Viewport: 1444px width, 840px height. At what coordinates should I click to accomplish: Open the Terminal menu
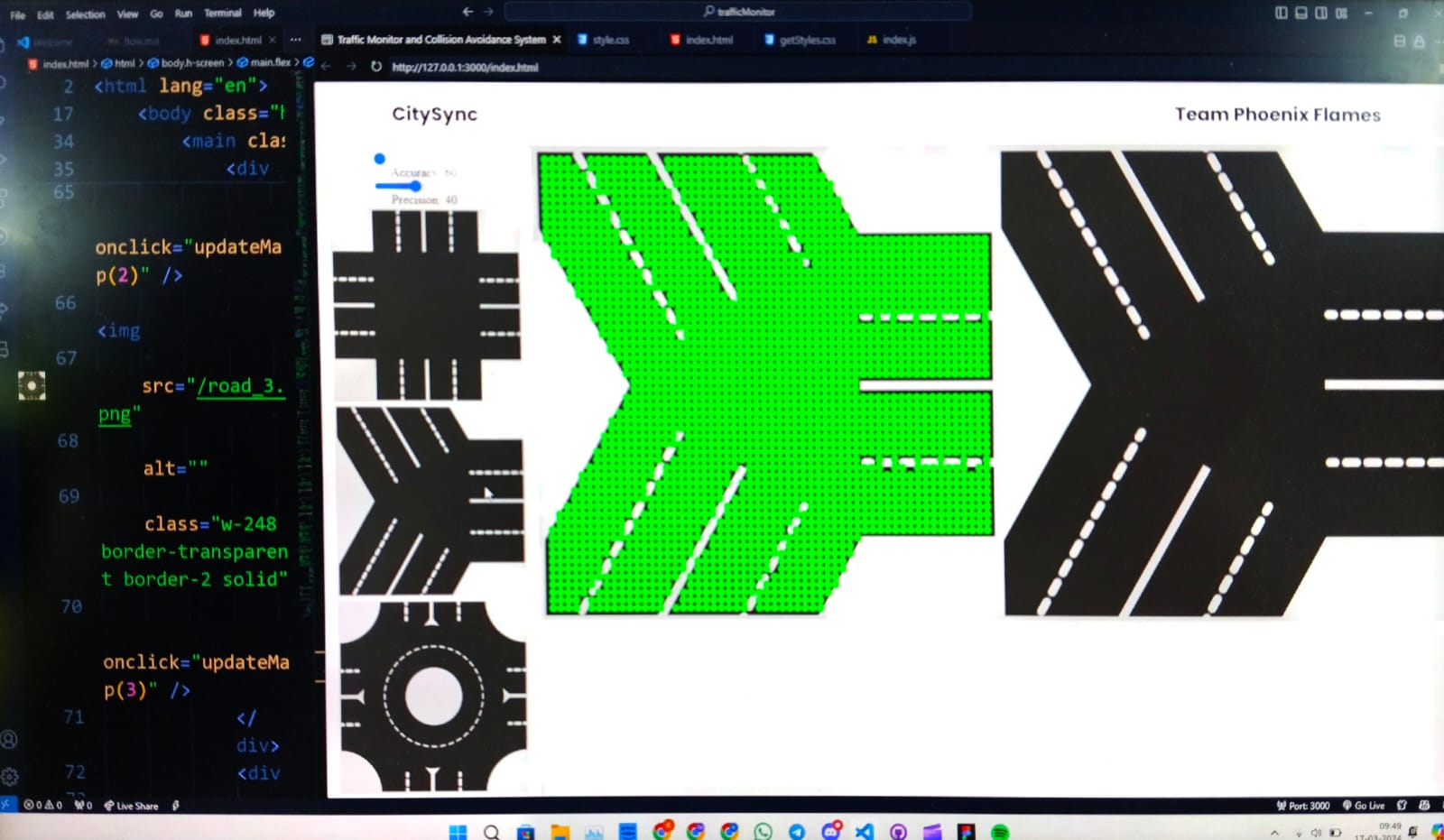click(x=222, y=13)
